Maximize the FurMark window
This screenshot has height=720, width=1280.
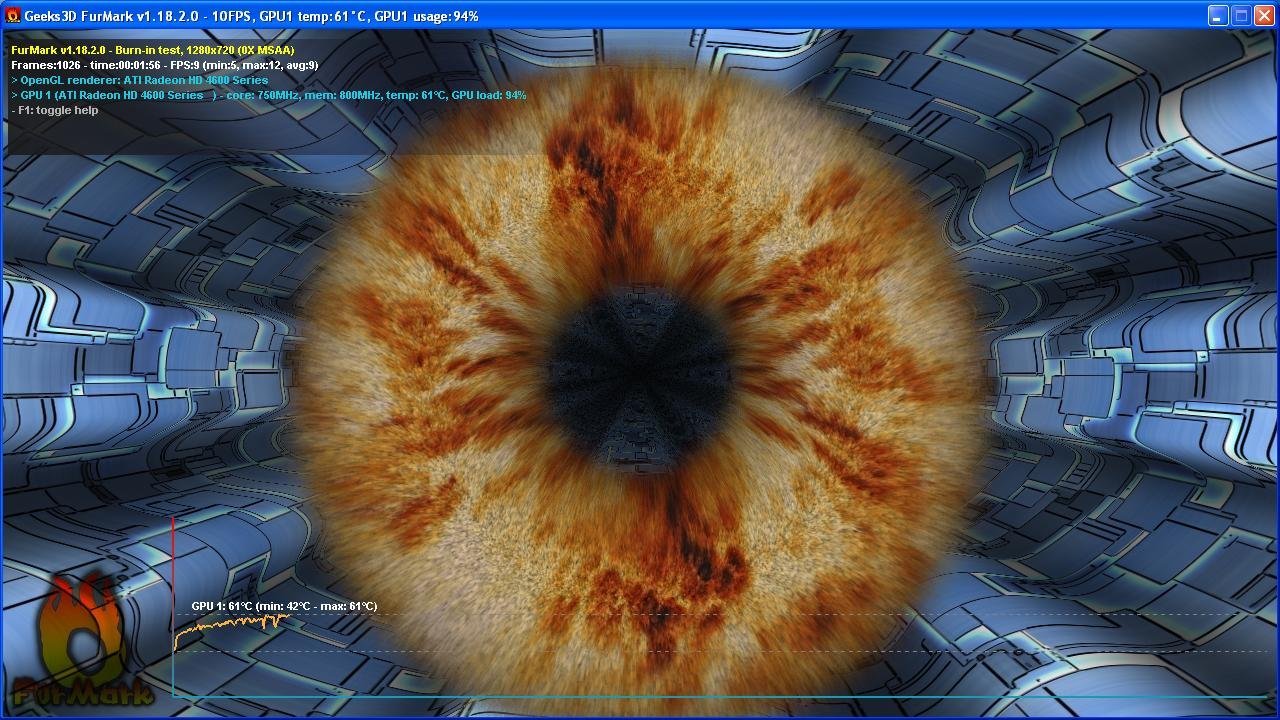coord(1241,16)
